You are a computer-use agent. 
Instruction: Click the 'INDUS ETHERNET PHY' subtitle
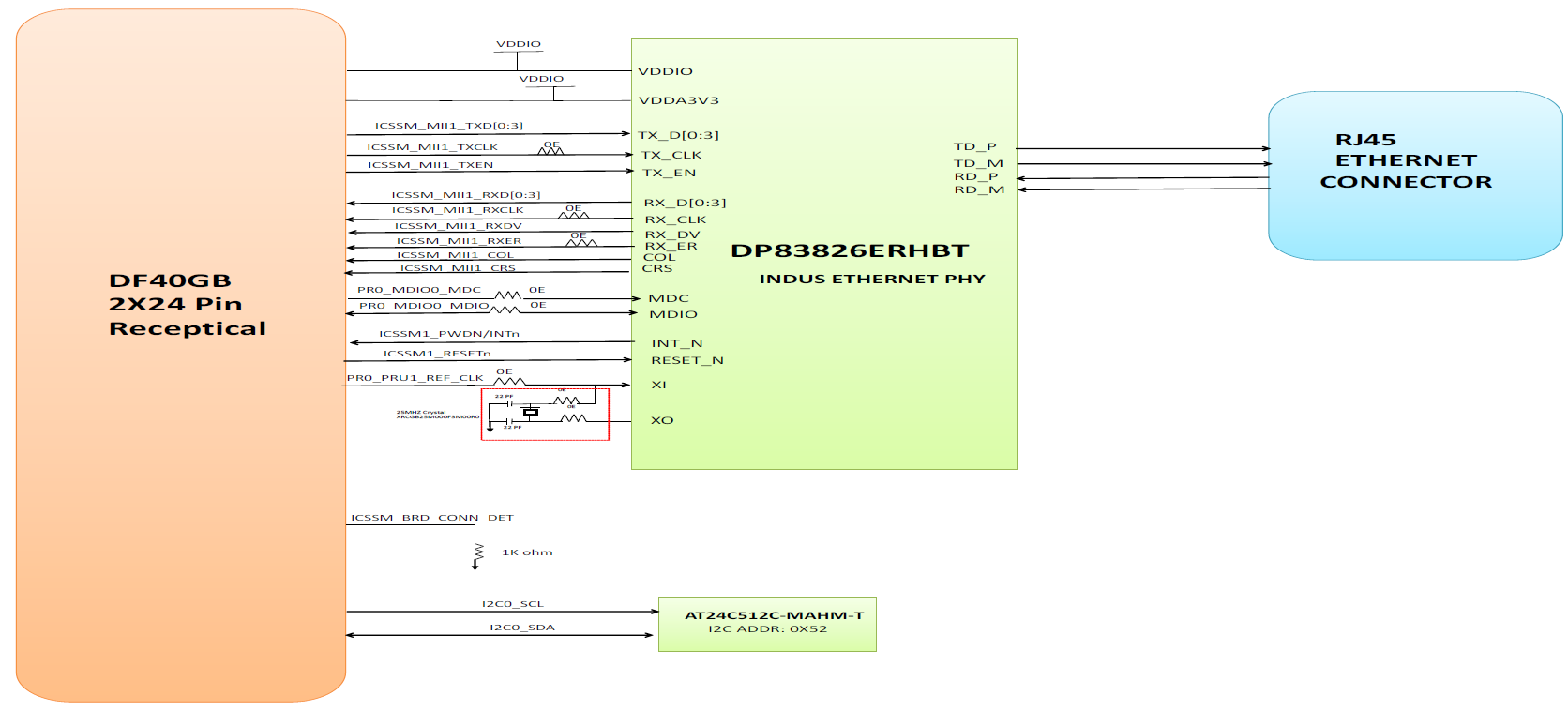click(x=872, y=279)
